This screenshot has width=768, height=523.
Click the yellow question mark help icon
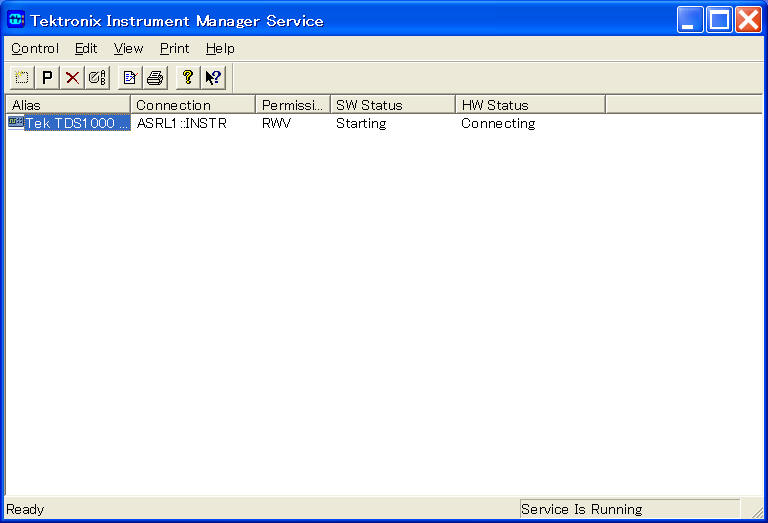coord(187,77)
